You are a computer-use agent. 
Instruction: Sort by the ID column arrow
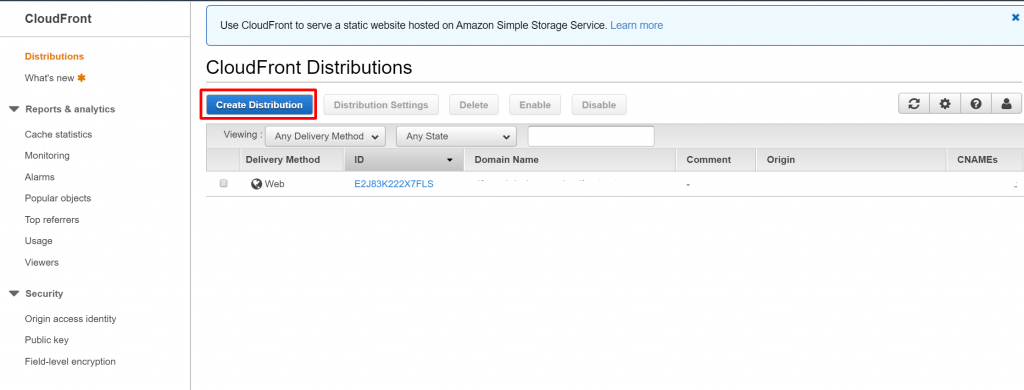pos(450,160)
